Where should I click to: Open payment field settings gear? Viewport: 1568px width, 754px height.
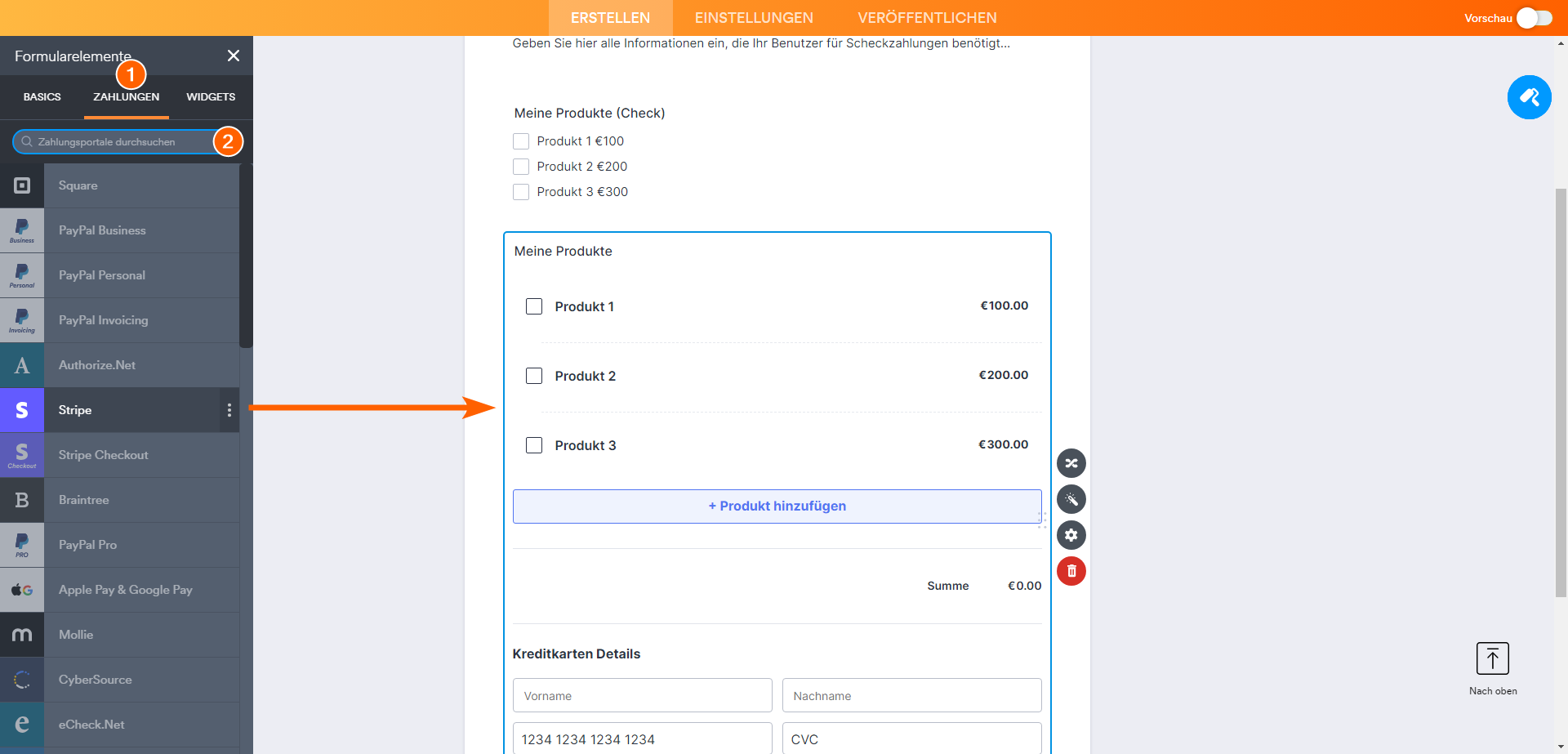point(1071,535)
